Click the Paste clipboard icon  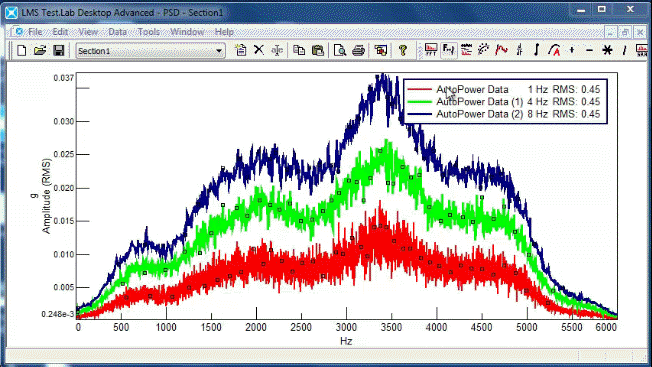318,50
